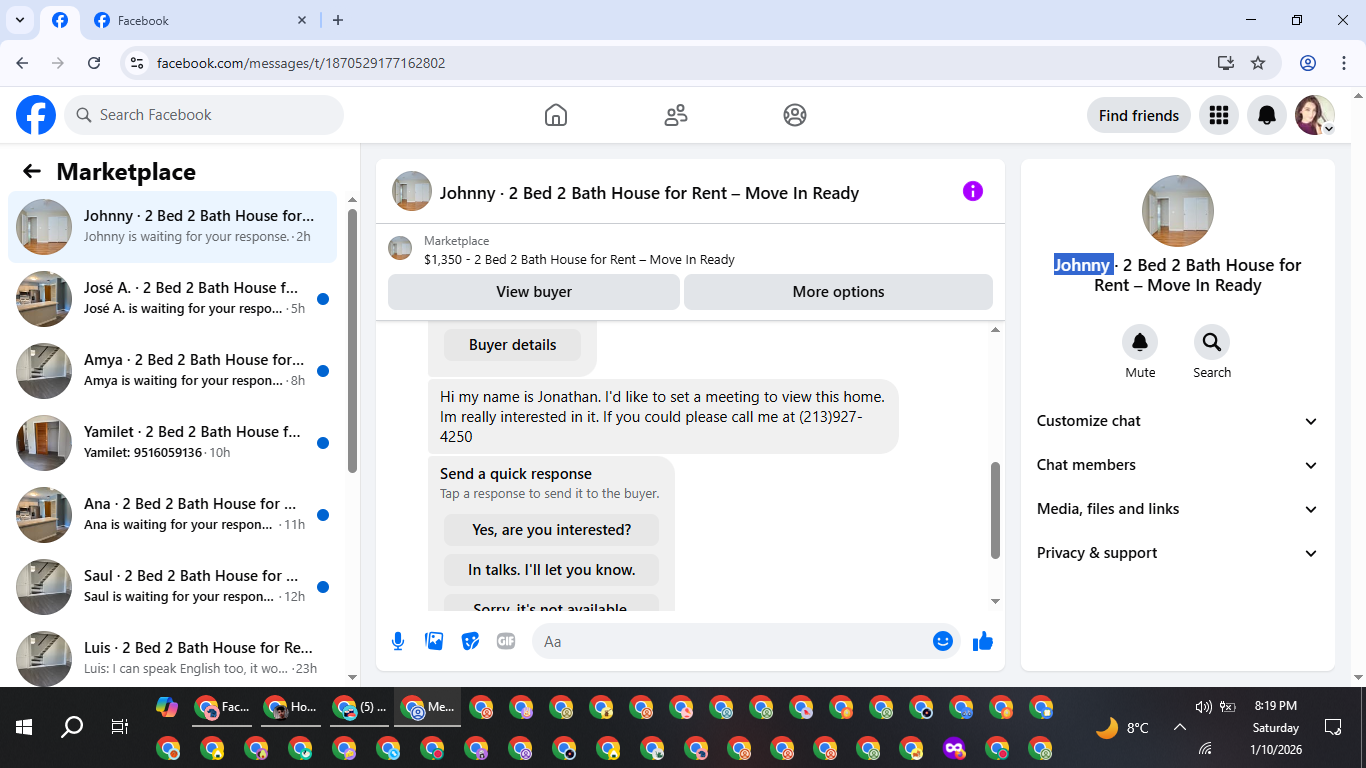Viewport: 1366px width, 768px height.
Task: Open the Groups icon in top navigation
Action: pos(795,115)
